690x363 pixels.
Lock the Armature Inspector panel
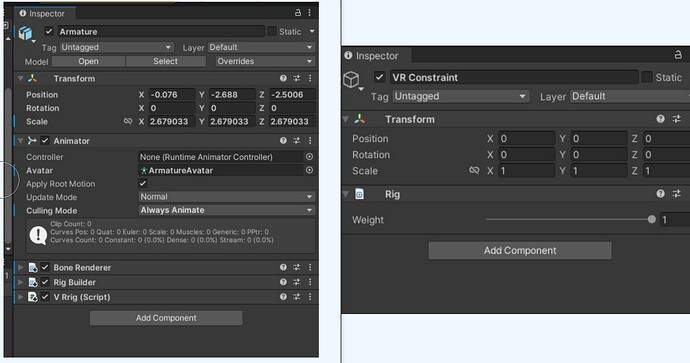coord(298,13)
